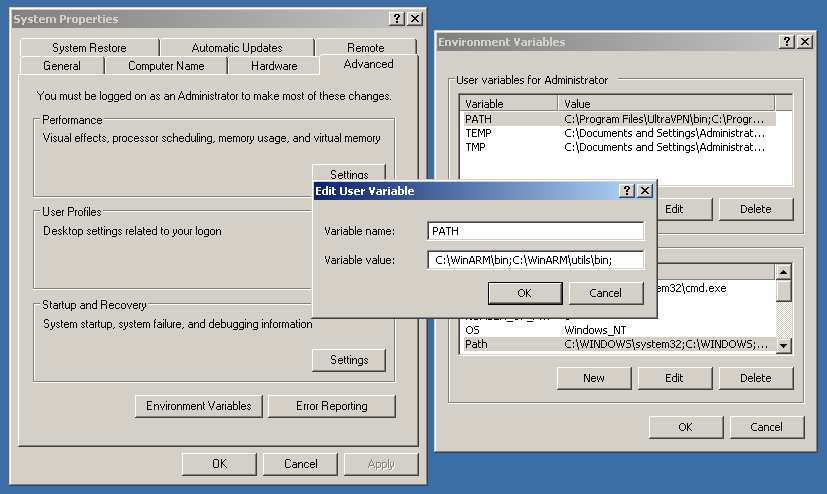This screenshot has height=494, width=827.
Task: Click the cmd.exe value in system variables
Action: coord(692,288)
